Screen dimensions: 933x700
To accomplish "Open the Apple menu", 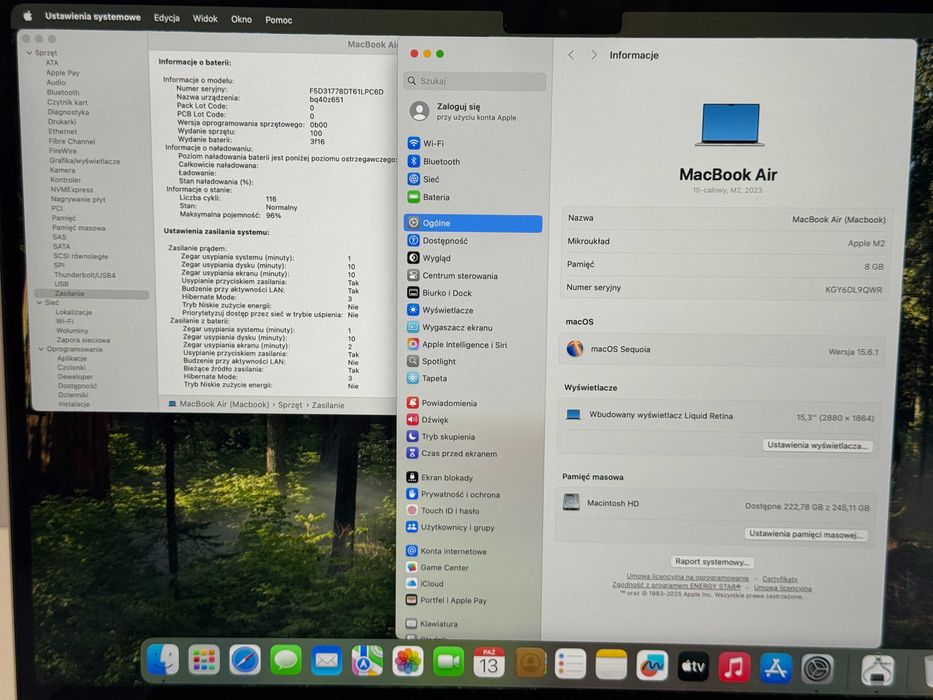I will point(27,16).
